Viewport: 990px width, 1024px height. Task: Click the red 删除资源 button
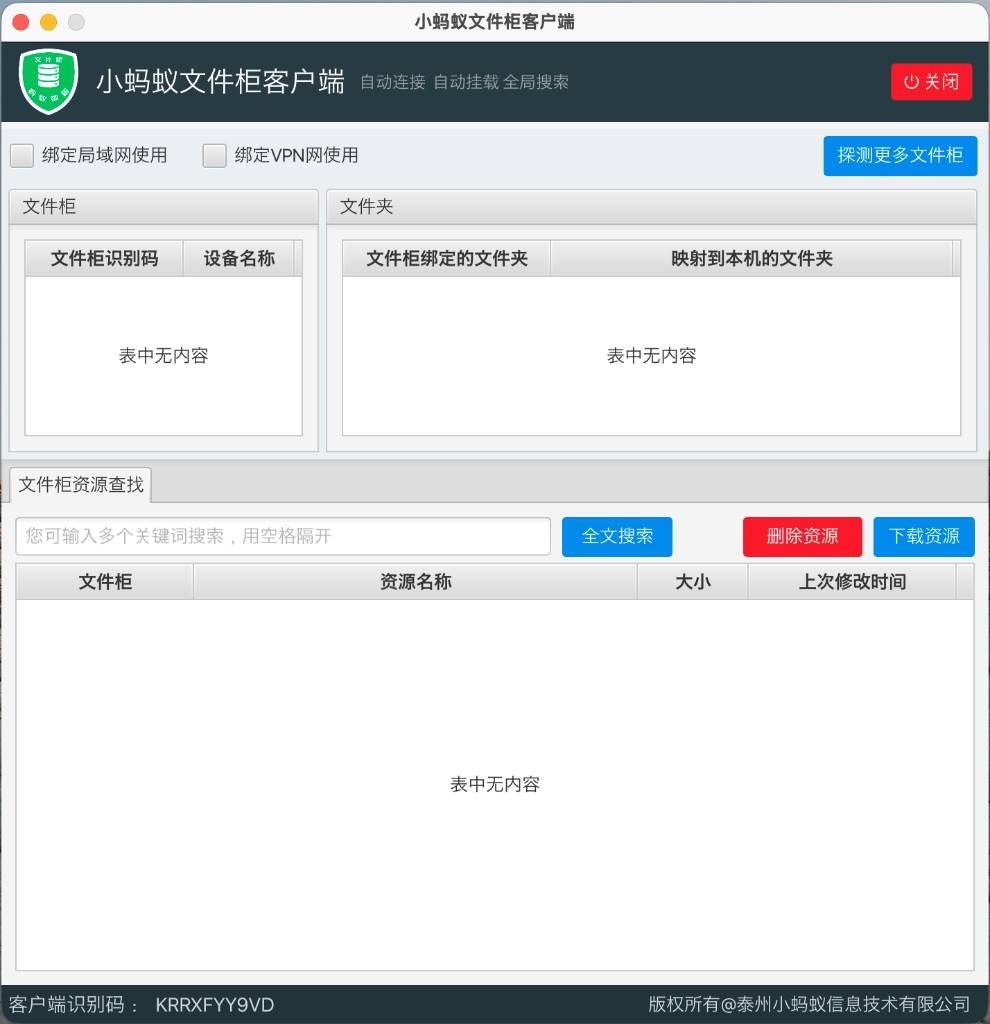(x=802, y=536)
